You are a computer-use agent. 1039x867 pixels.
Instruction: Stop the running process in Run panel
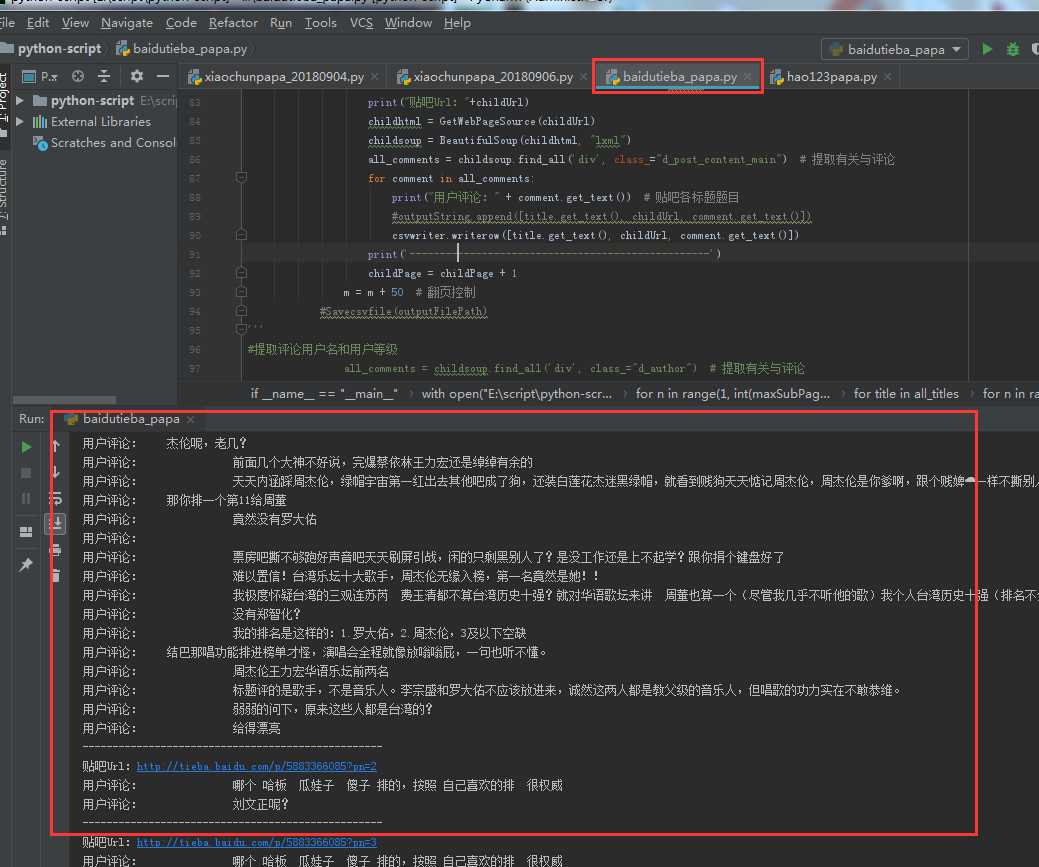pos(26,473)
